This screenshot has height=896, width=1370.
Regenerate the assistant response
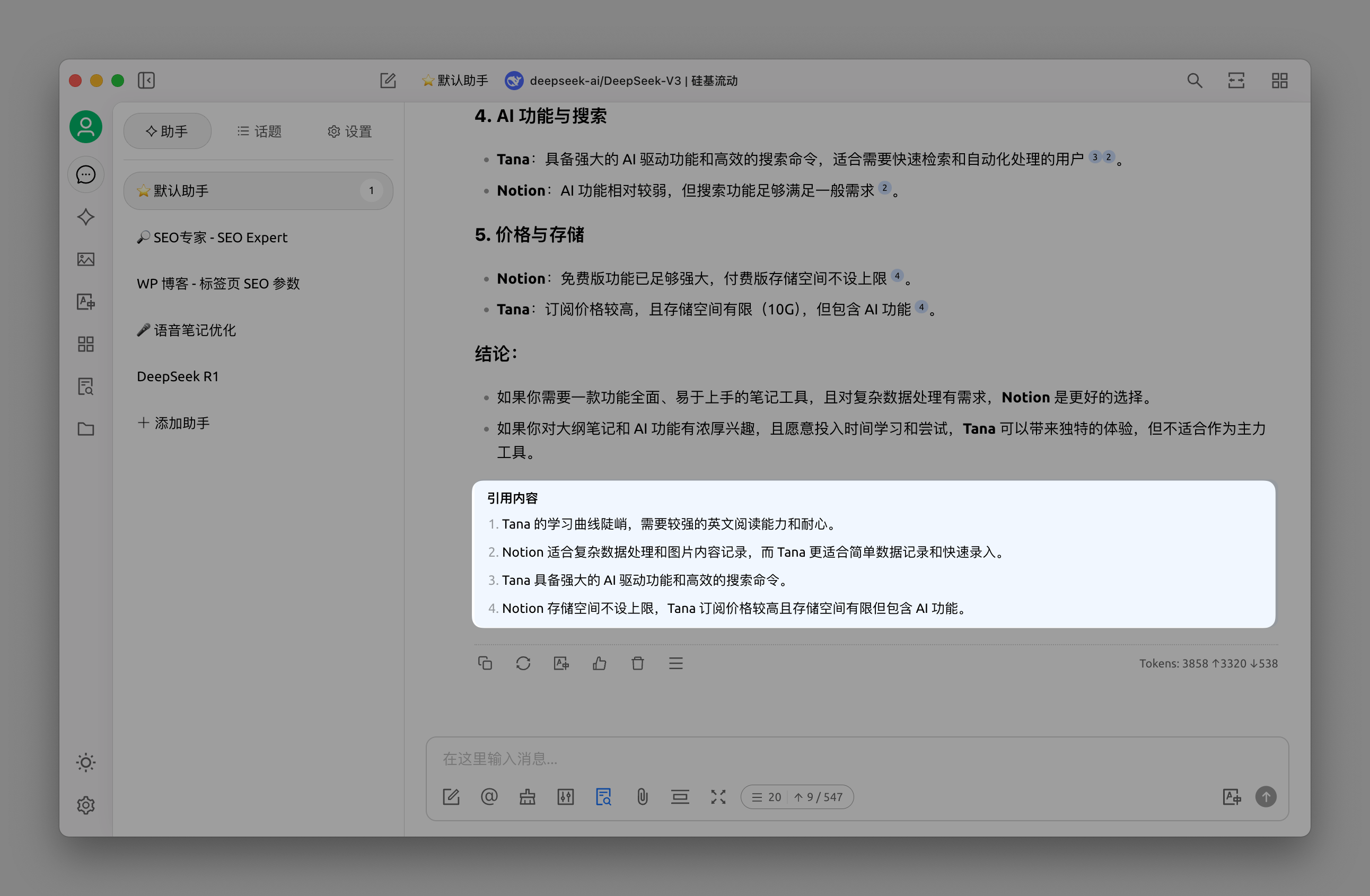tap(523, 663)
